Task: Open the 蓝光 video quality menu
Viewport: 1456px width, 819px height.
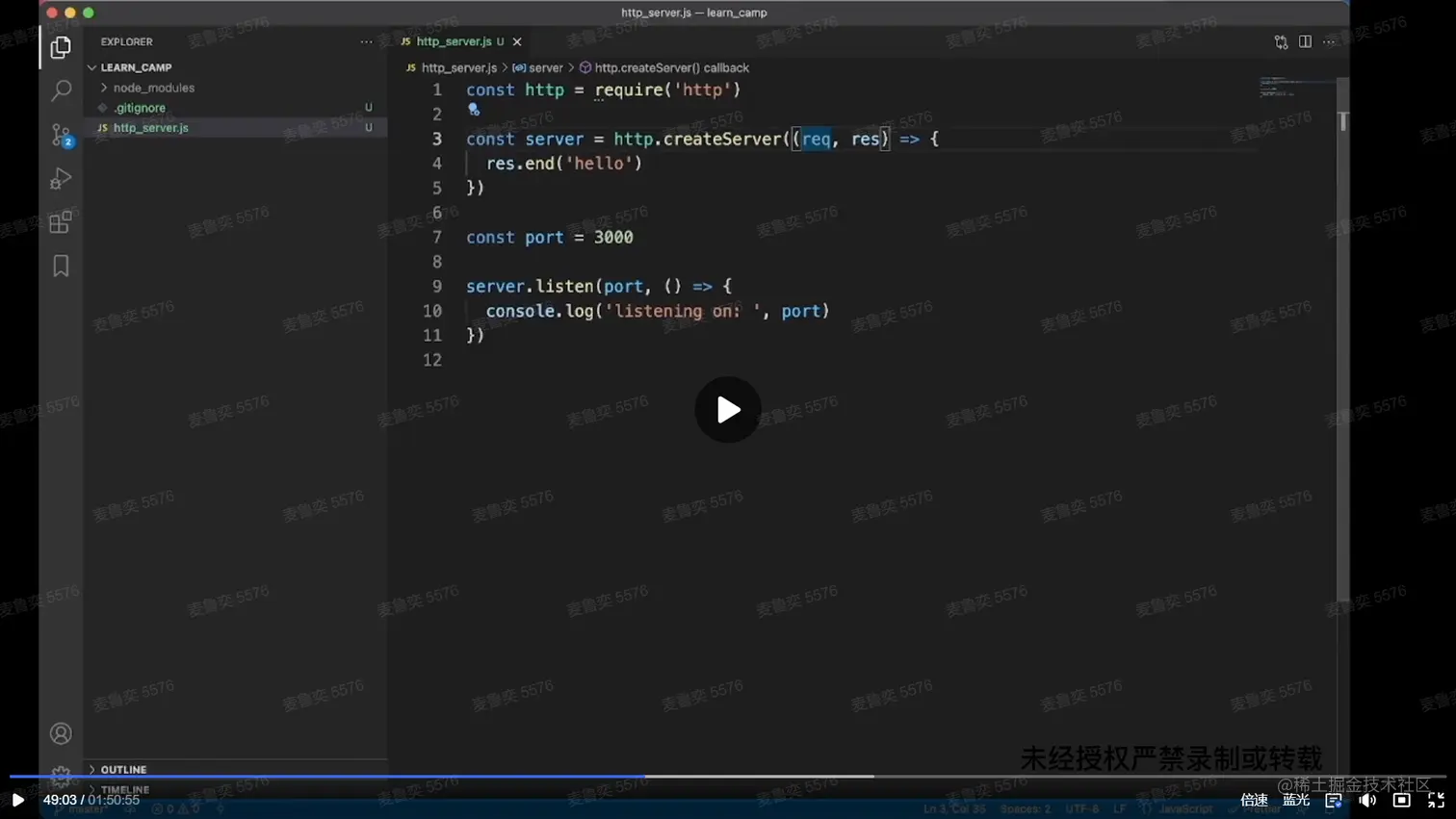Action: point(1296,800)
